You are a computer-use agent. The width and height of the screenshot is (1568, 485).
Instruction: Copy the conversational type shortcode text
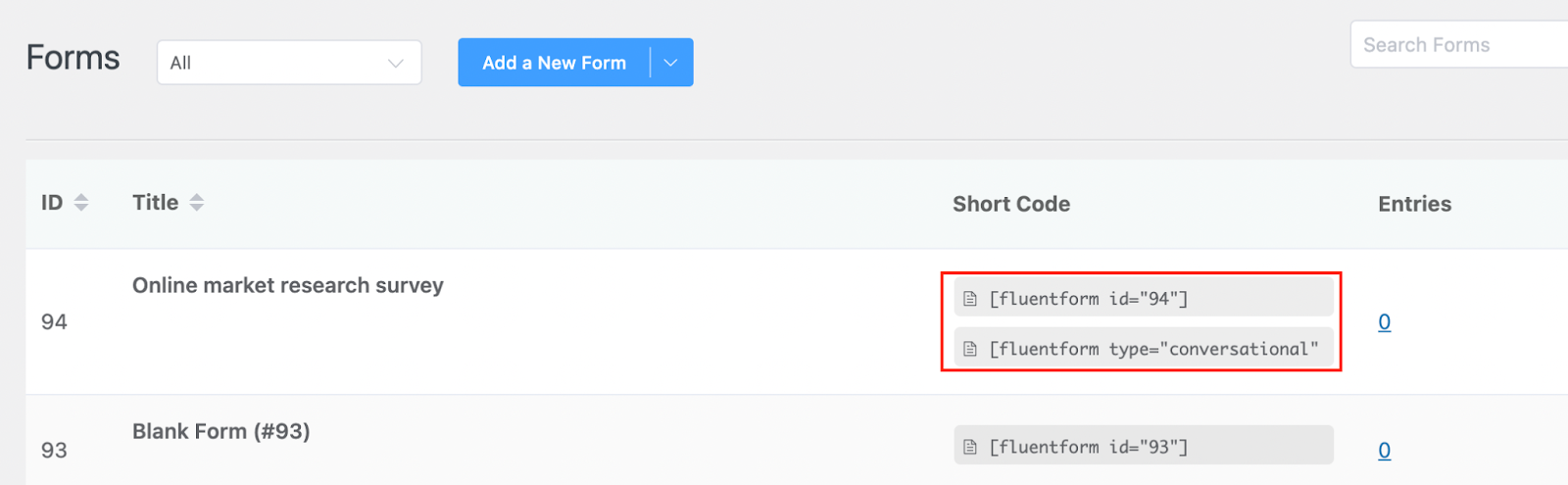(x=1153, y=349)
